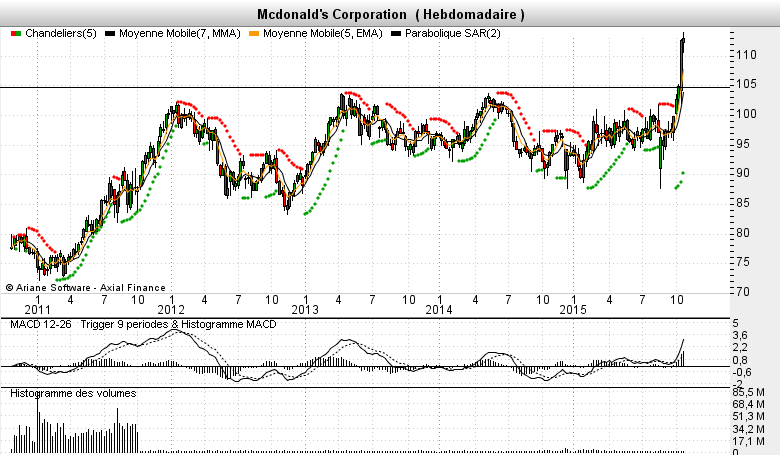This screenshot has width=780, height=455.
Task: Click the 95 price axis label
Action: (742, 144)
